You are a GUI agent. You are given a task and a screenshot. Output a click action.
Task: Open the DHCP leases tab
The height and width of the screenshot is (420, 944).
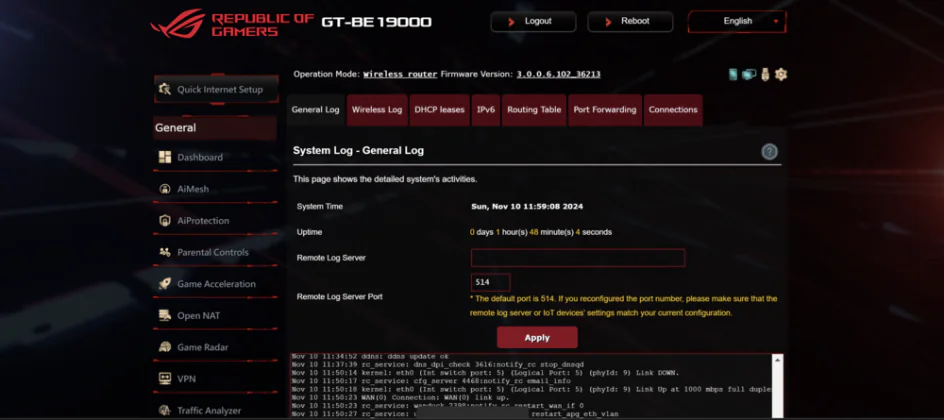coord(439,110)
